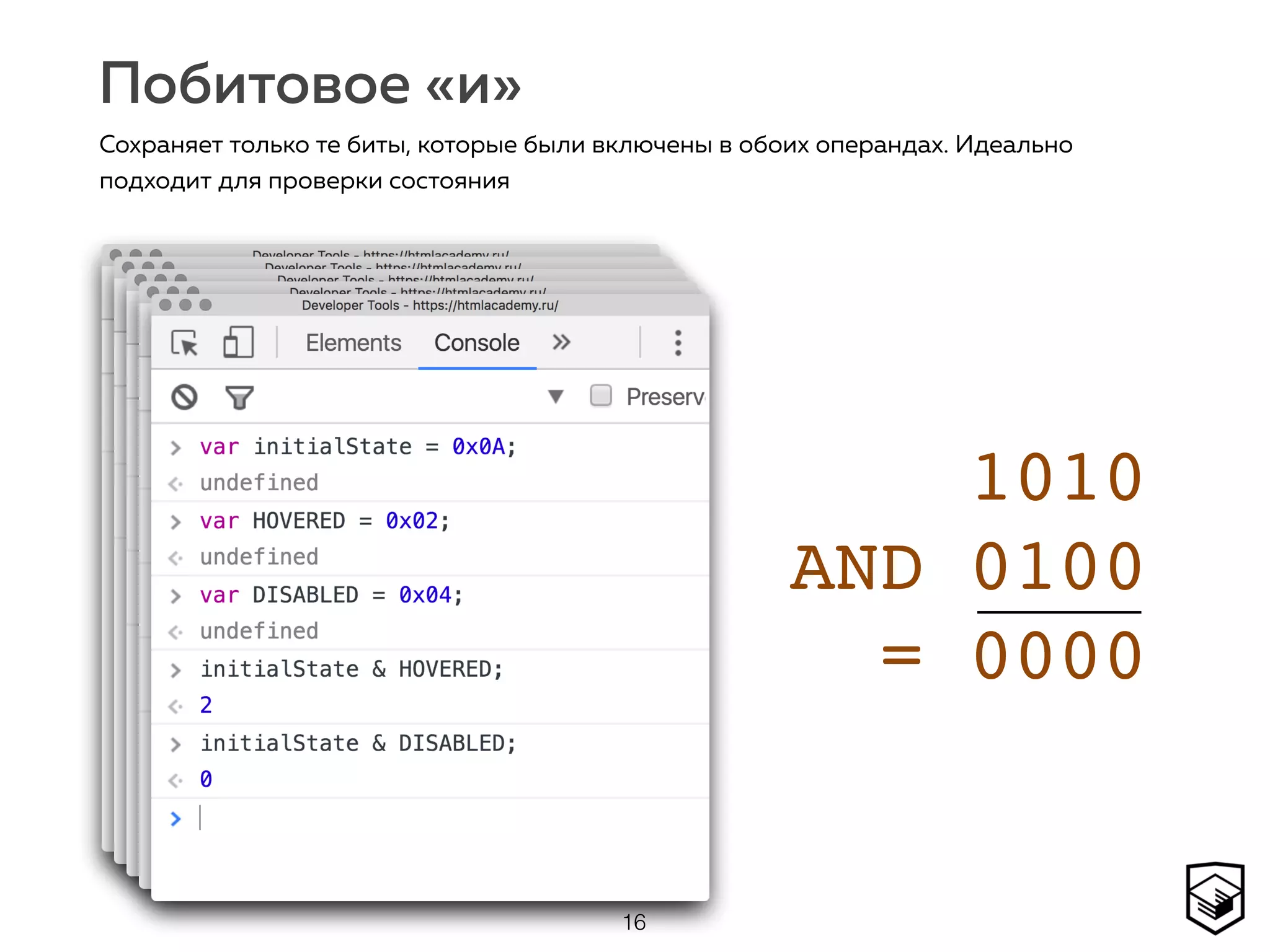Expand more tabs with double chevron
This screenshot has width=1270, height=952.
coord(561,342)
